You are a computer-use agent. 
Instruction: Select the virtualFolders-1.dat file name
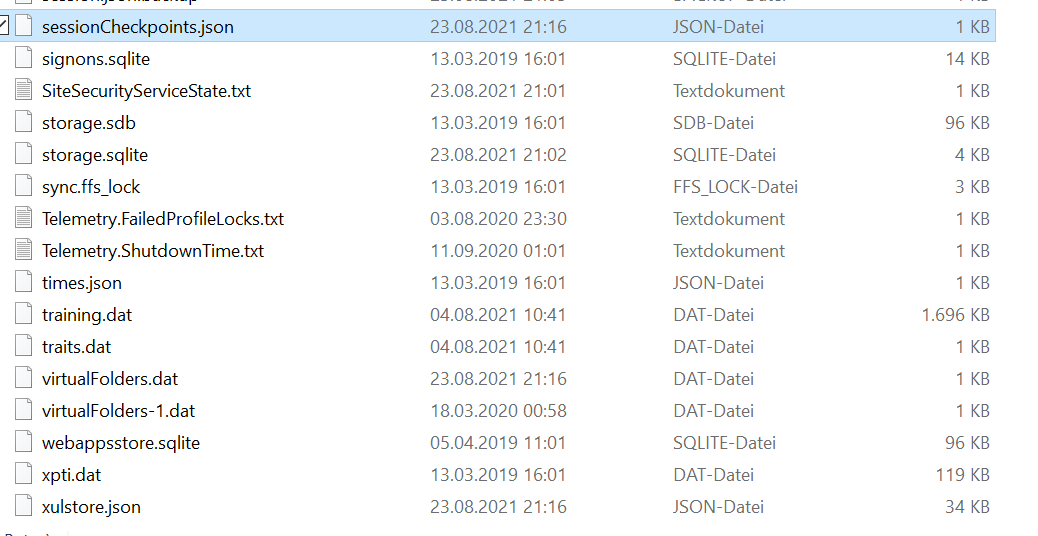118,411
